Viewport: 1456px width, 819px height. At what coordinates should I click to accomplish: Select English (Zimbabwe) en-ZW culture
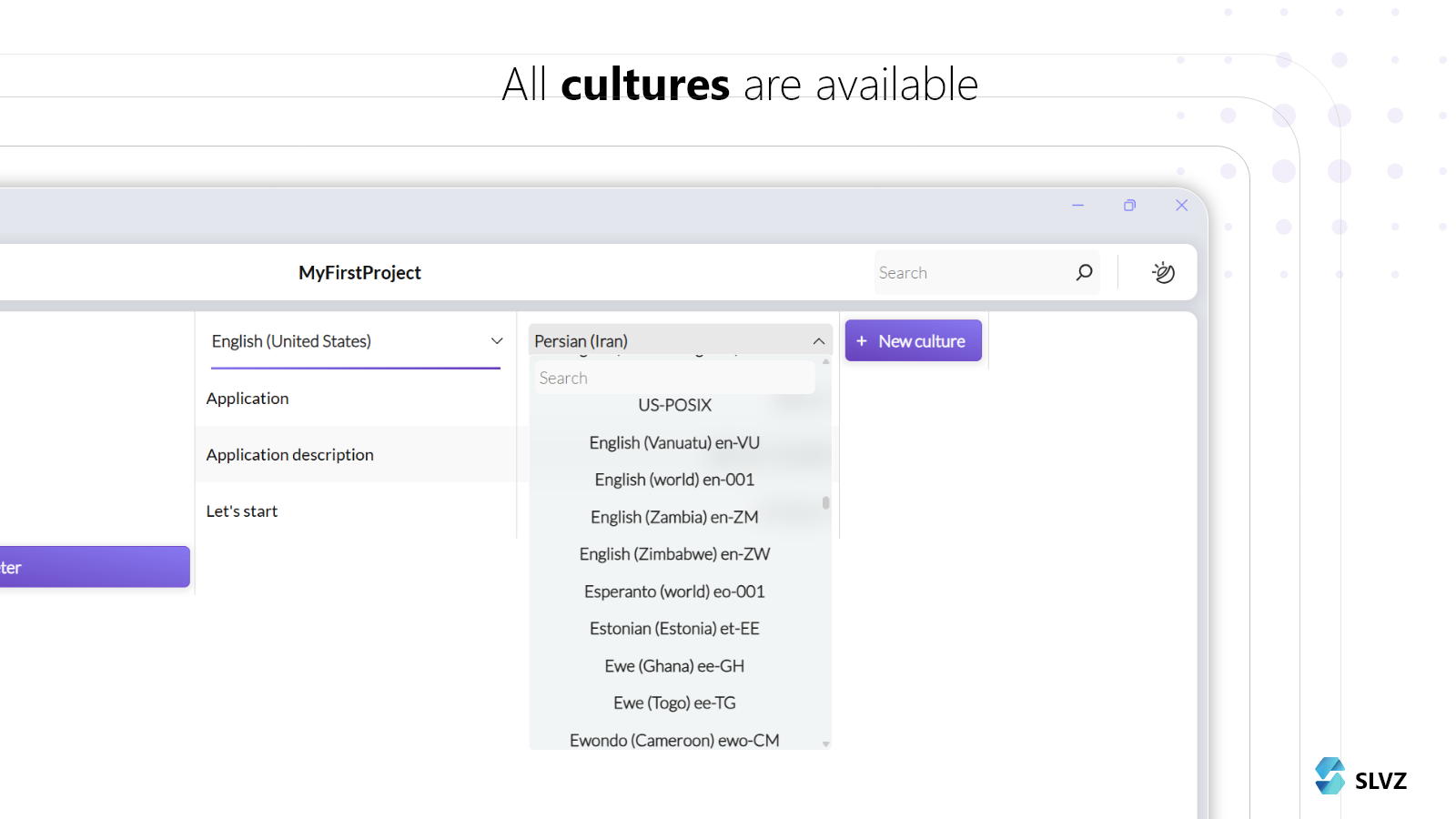674,554
